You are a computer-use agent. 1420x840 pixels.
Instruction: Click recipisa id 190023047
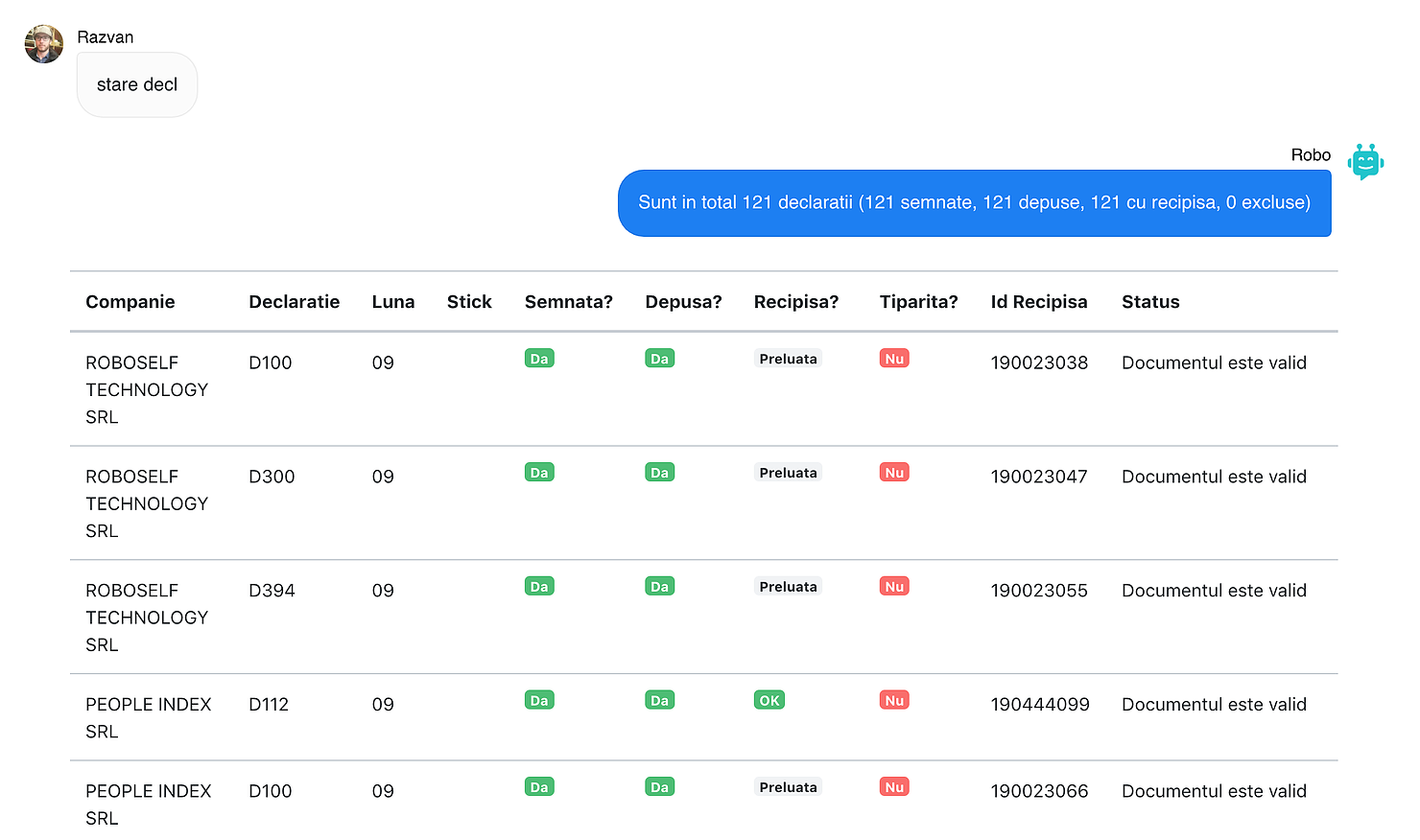click(x=1039, y=477)
